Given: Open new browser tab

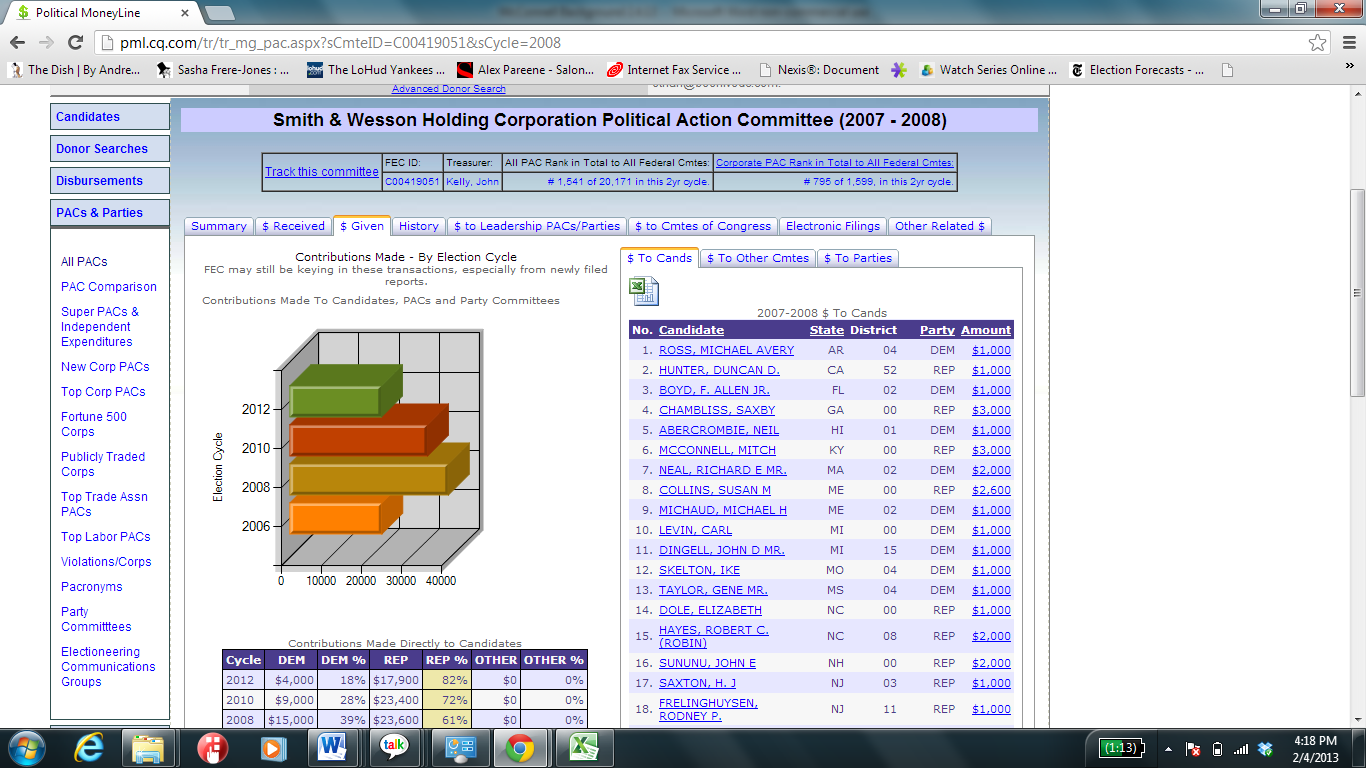Looking at the screenshot, I should pos(219,13).
